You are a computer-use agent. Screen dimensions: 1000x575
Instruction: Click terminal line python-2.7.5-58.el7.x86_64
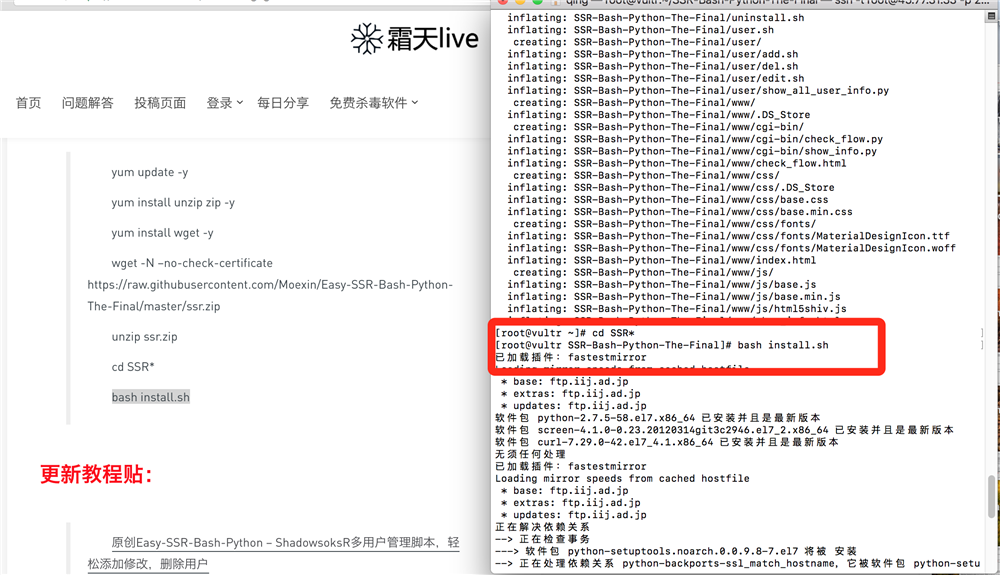point(658,418)
